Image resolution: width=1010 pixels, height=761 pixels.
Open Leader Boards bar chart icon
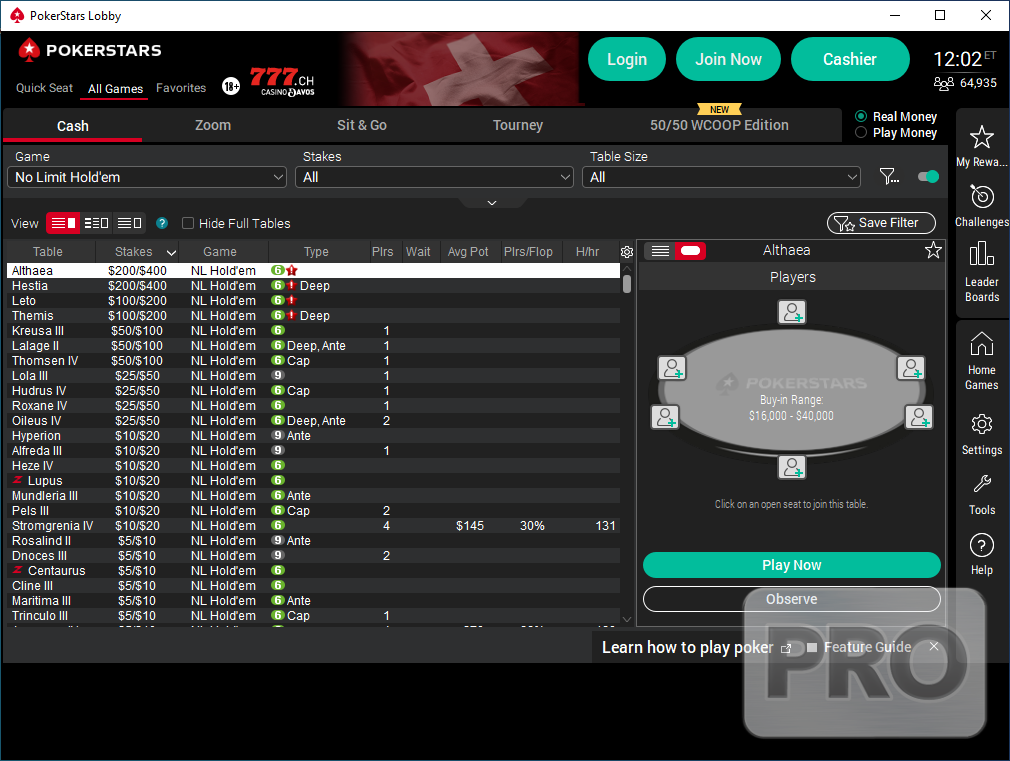tap(981, 253)
